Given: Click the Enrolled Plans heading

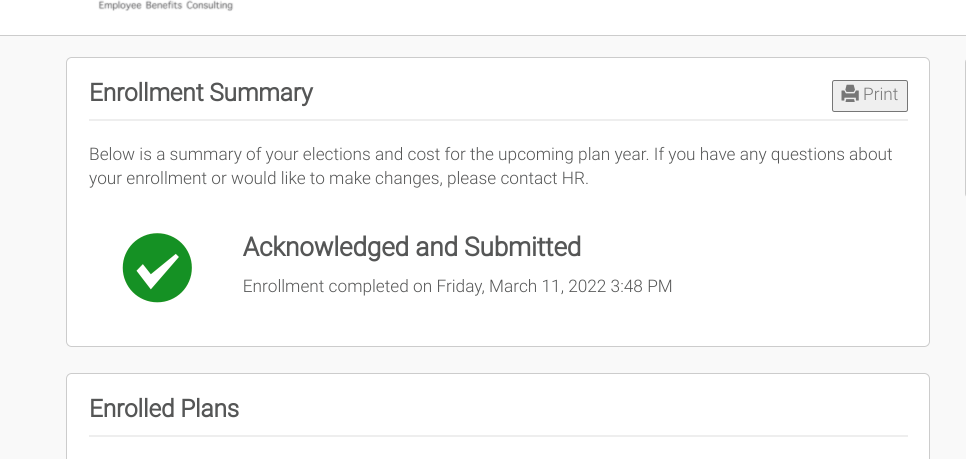Looking at the screenshot, I should 164,408.
